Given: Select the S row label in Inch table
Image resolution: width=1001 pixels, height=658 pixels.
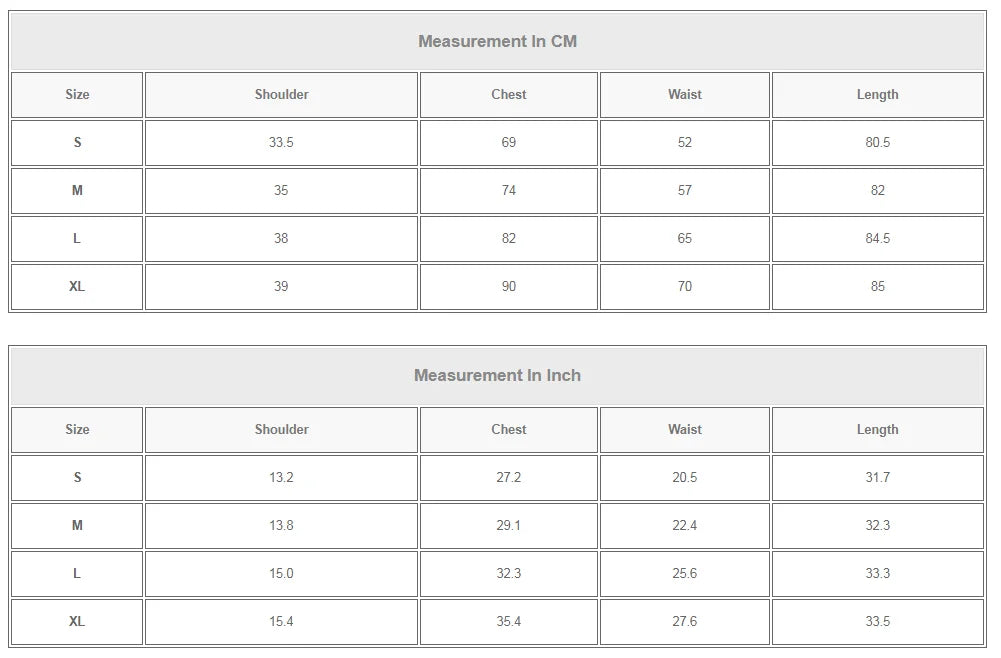Looking at the screenshot, I should [x=77, y=478].
